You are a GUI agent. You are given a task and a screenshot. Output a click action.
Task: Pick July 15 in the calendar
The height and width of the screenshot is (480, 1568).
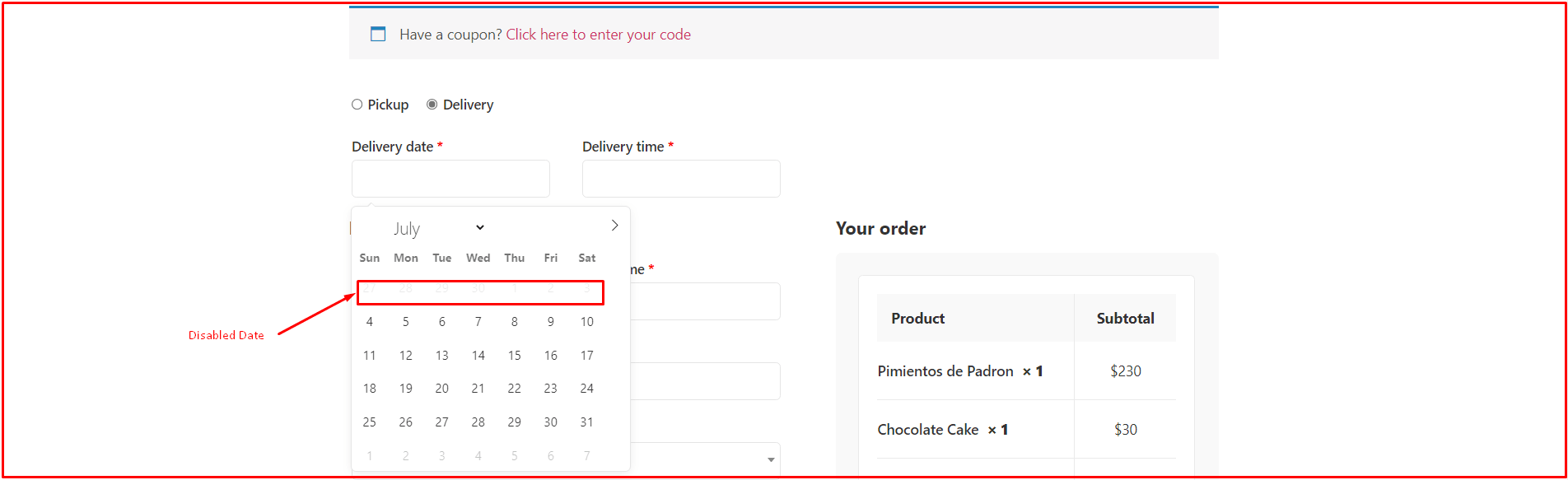(x=515, y=356)
